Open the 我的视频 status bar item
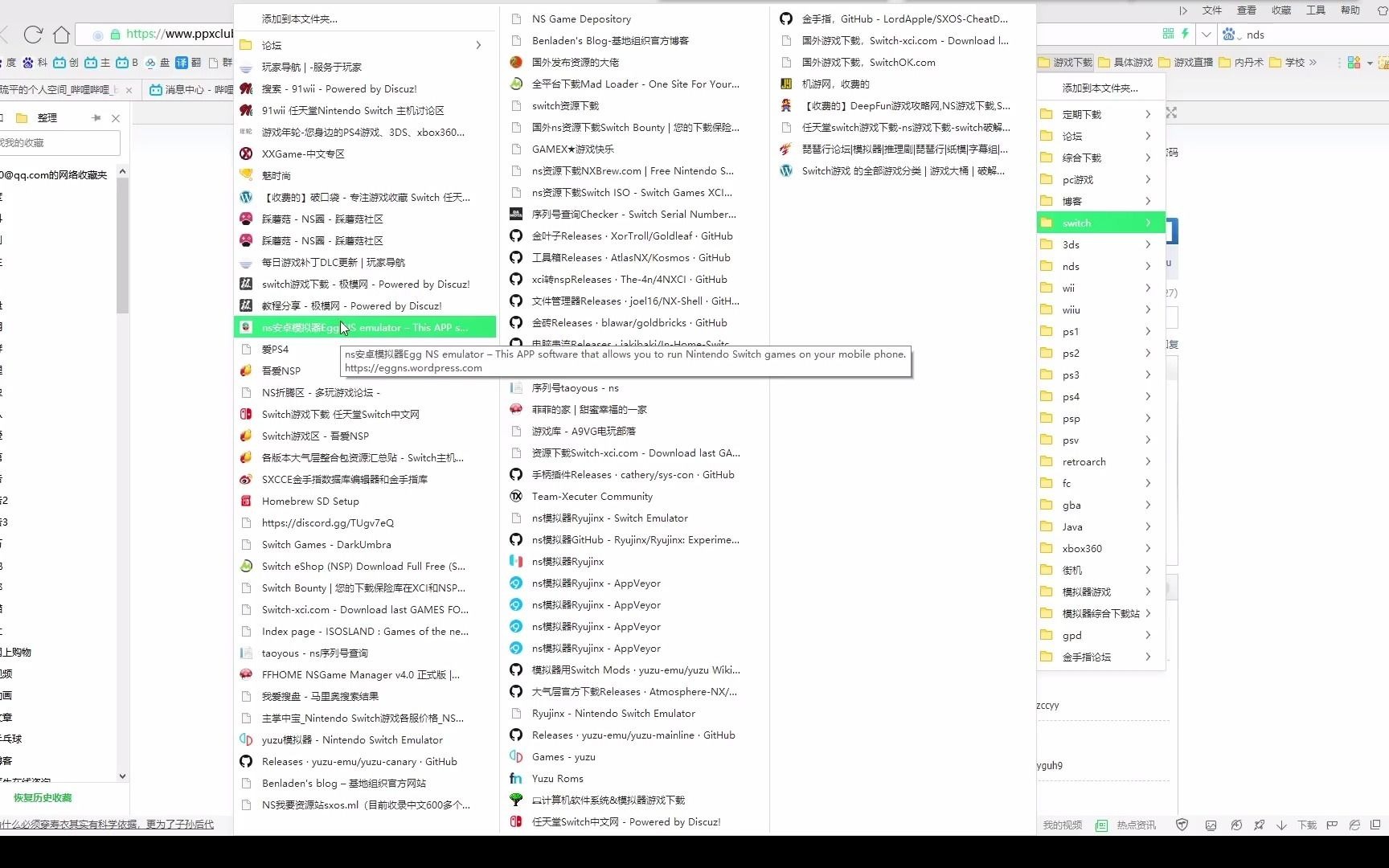This screenshot has width=1389, height=868. (x=1062, y=825)
